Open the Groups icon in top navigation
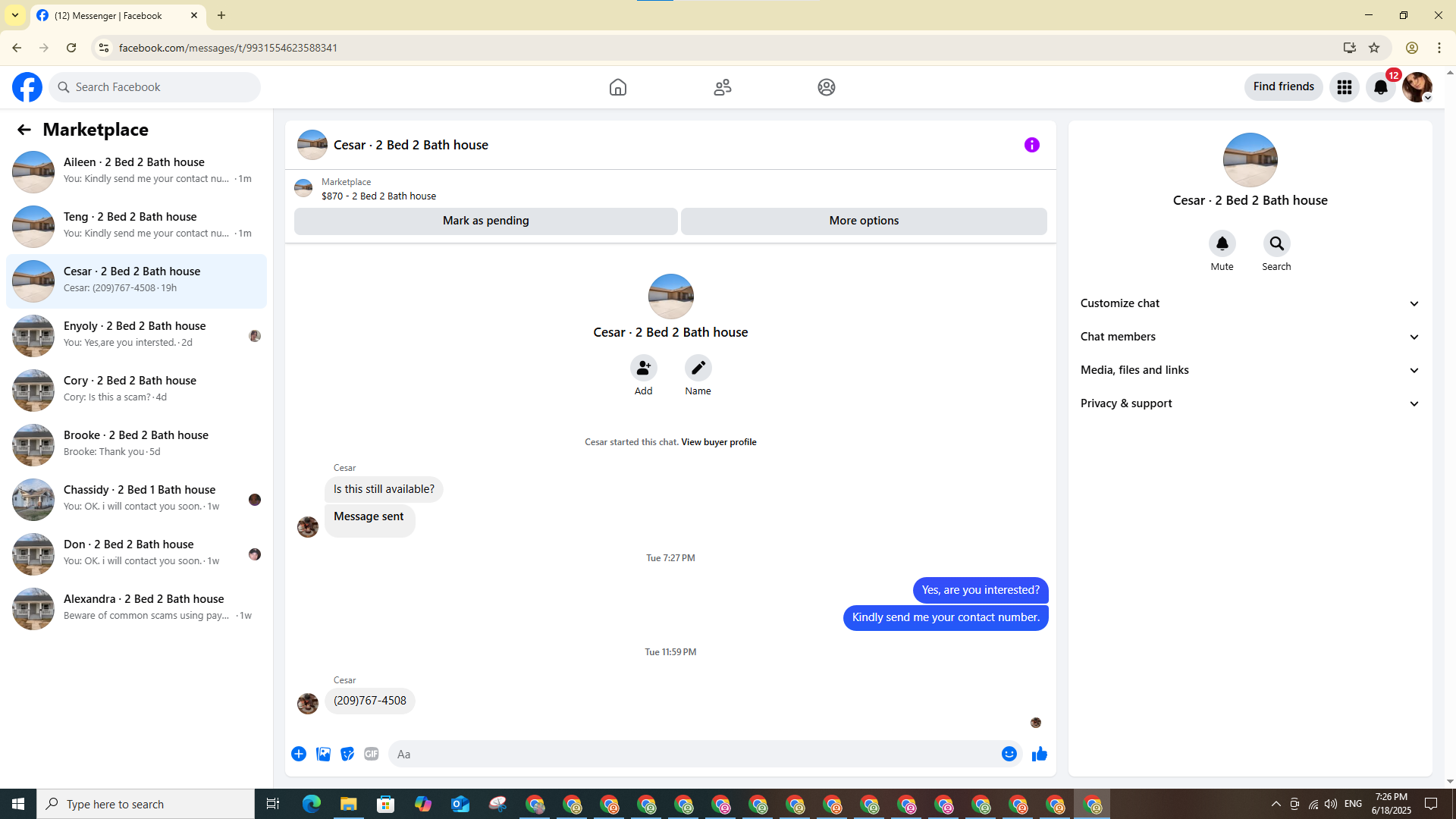Viewport: 1456px width, 819px height. coord(827,87)
